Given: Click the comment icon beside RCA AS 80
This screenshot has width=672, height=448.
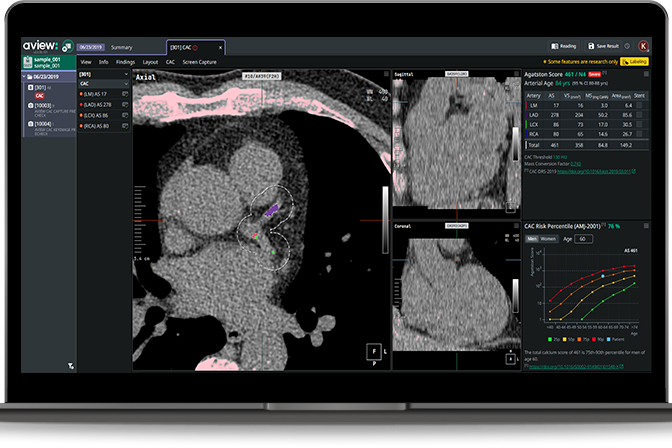Looking at the screenshot, I should point(125,126).
